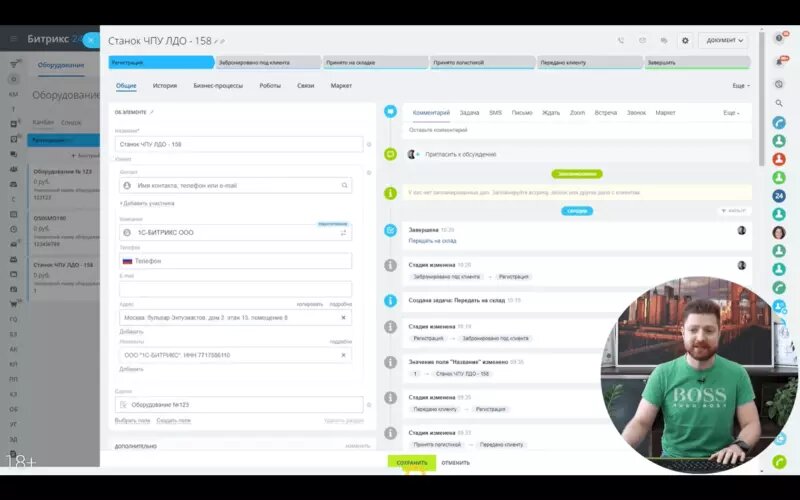Open the Маркет tab beside Связи
Screen dimensions: 800x500
[x=341, y=86]
